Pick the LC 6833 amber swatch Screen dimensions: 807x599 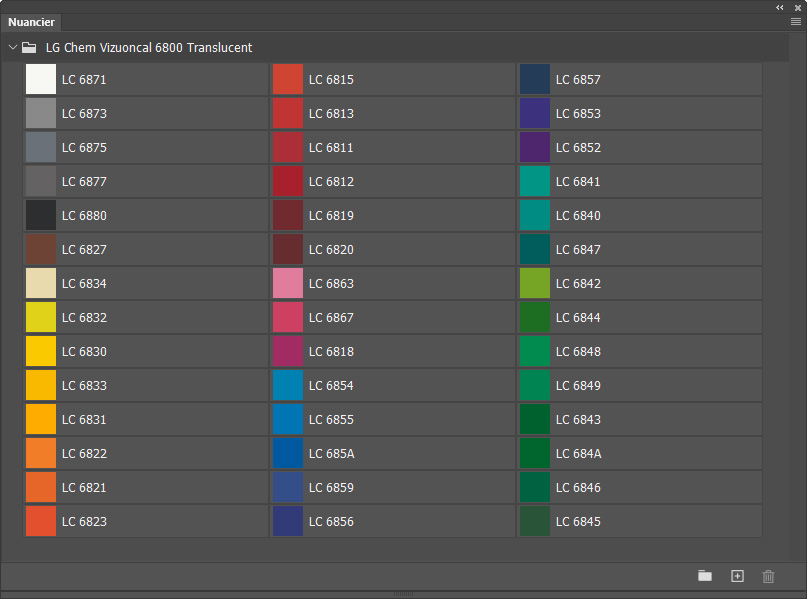(x=41, y=385)
